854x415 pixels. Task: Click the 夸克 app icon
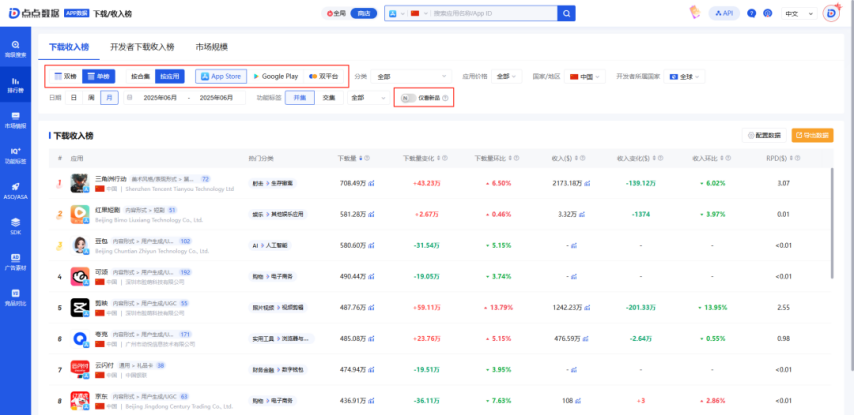pos(80,339)
